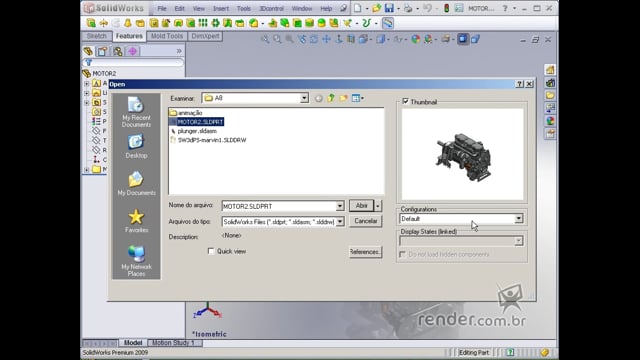Open the Configurations dropdown showing Default
This screenshot has width=640, height=360.
[x=518, y=219]
